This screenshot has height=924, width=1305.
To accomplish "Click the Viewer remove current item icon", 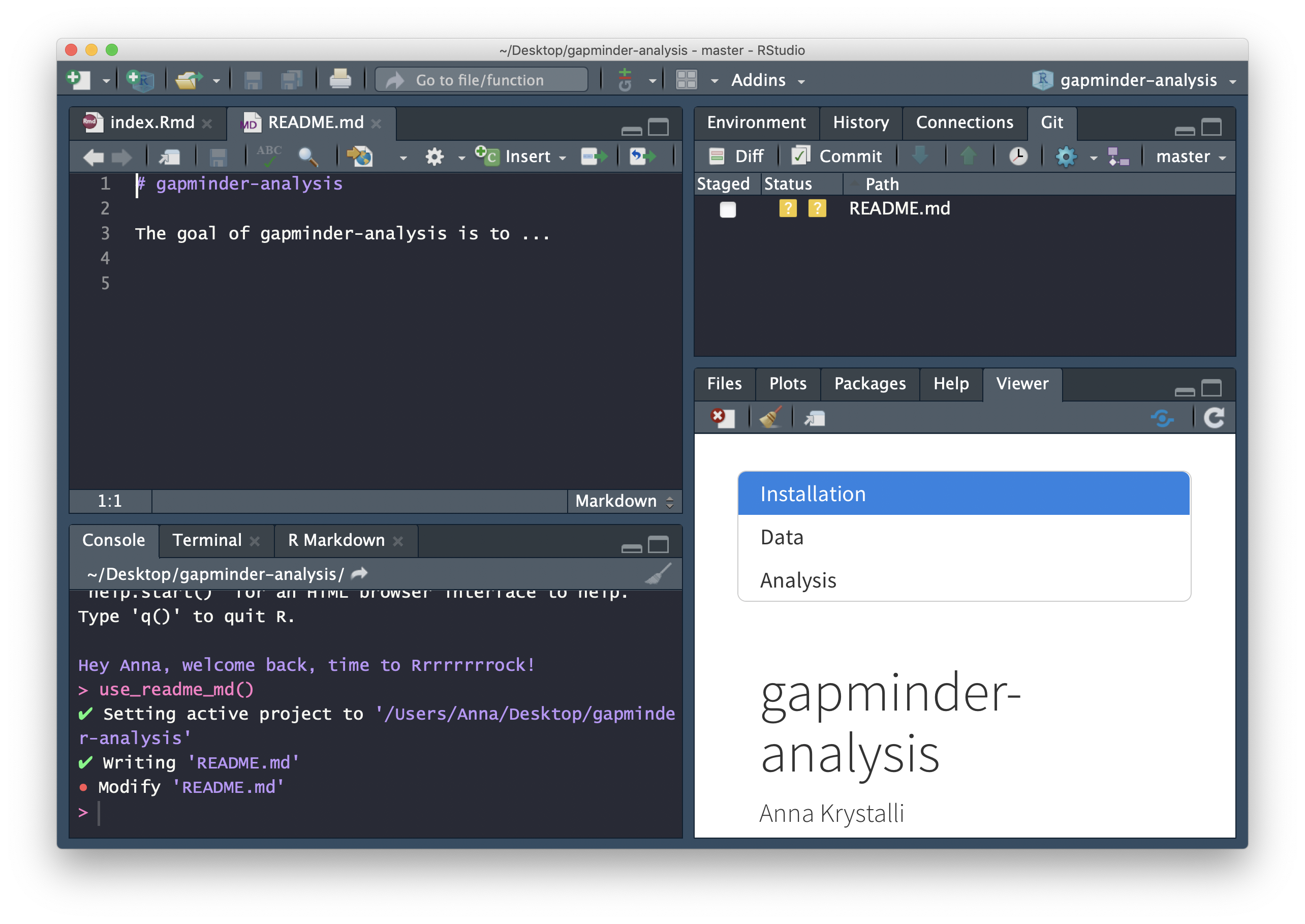I will coord(723,418).
